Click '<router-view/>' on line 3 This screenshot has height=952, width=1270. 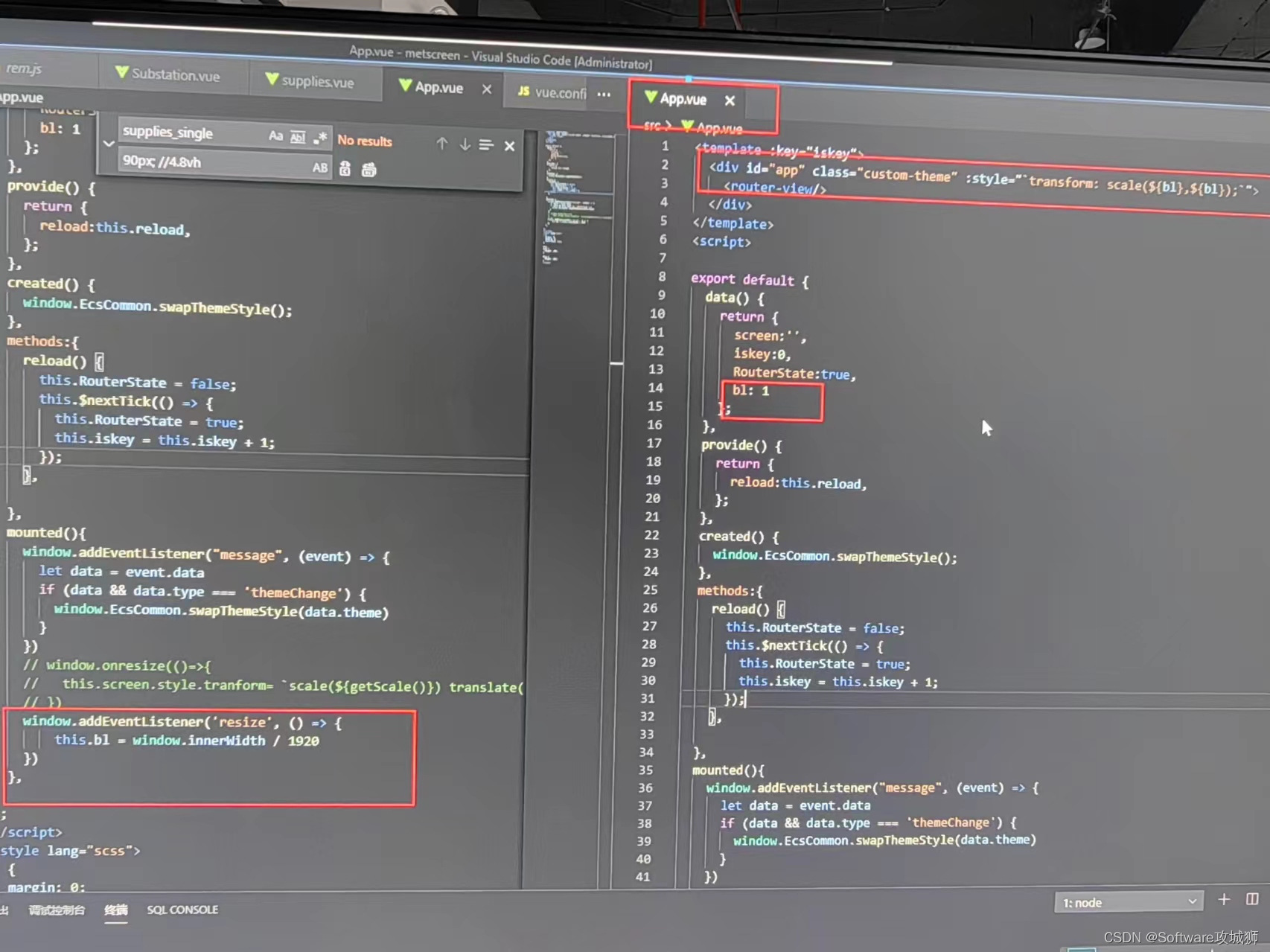(774, 188)
